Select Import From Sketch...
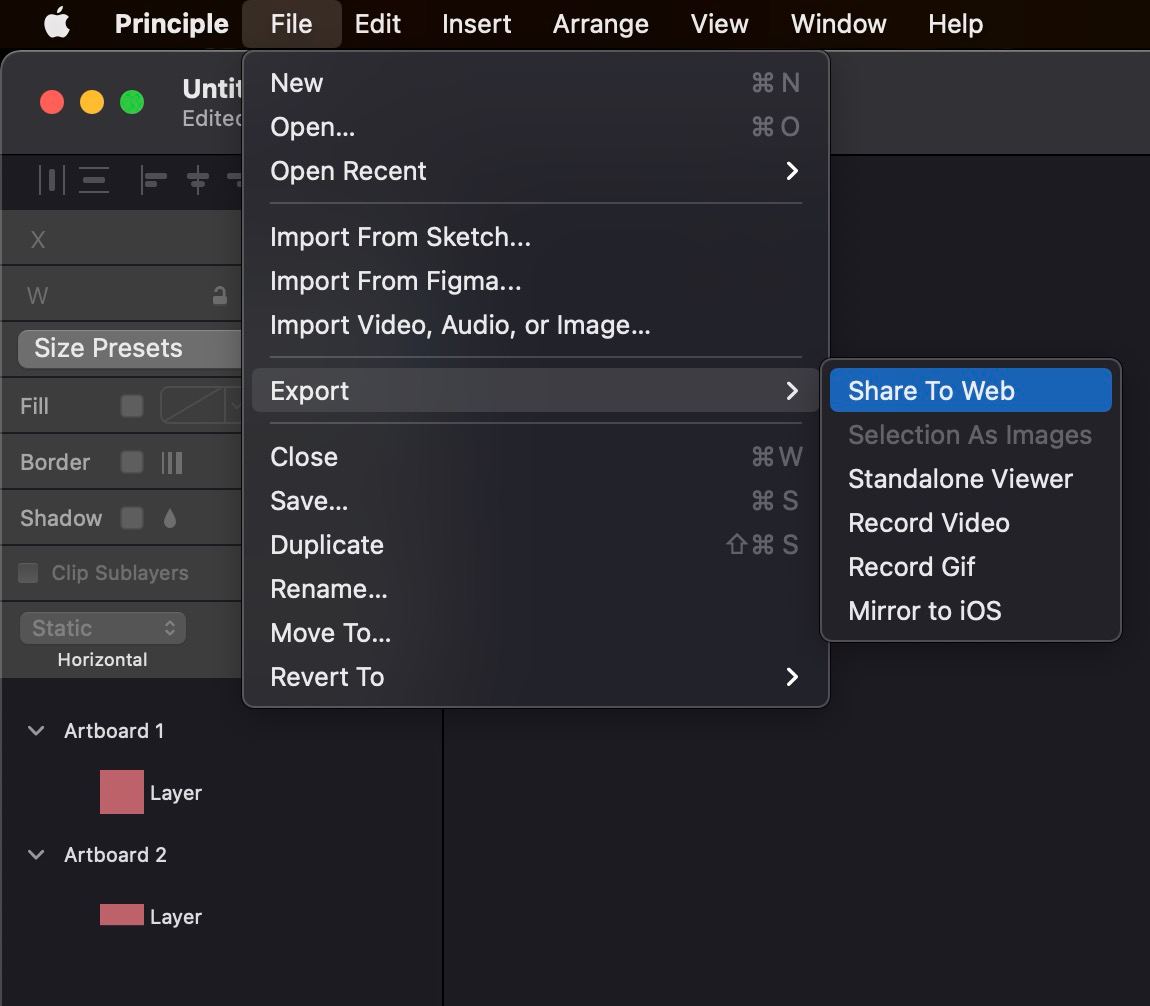This screenshot has width=1150, height=1006. [x=535, y=237]
